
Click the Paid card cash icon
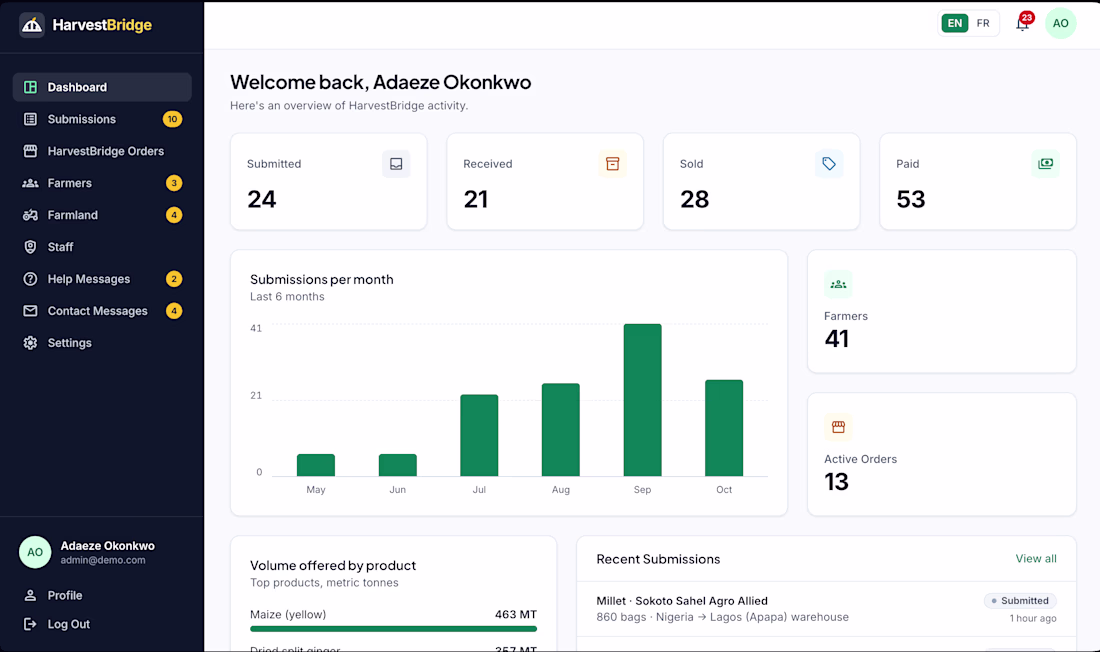(x=1045, y=164)
